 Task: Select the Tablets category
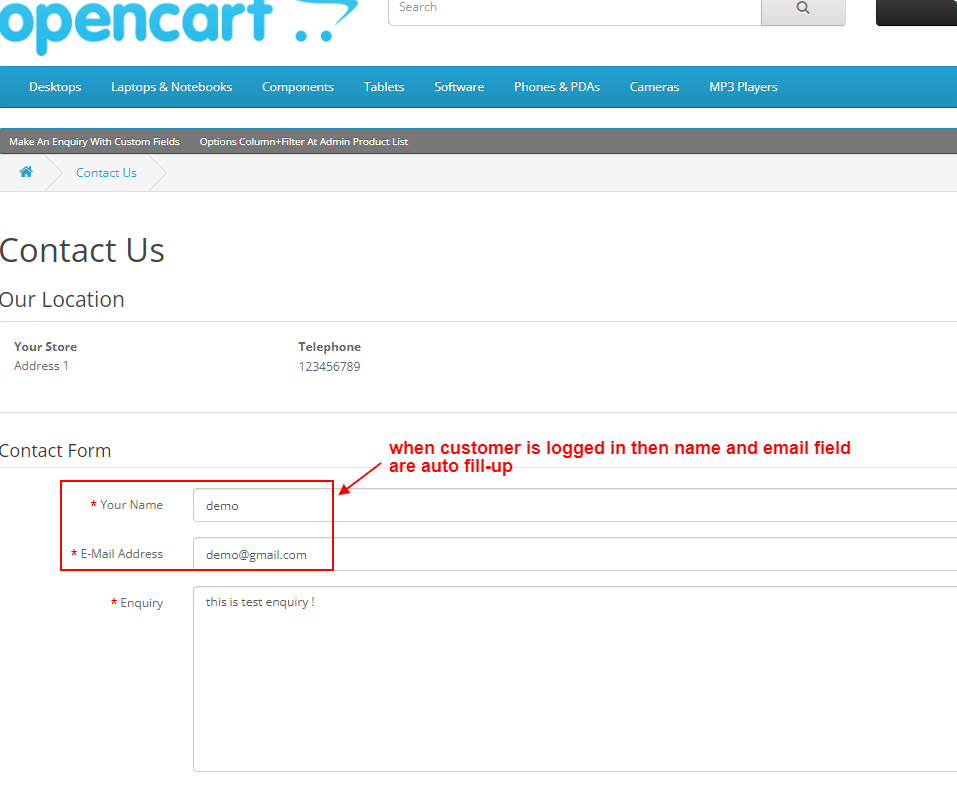pos(384,87)
